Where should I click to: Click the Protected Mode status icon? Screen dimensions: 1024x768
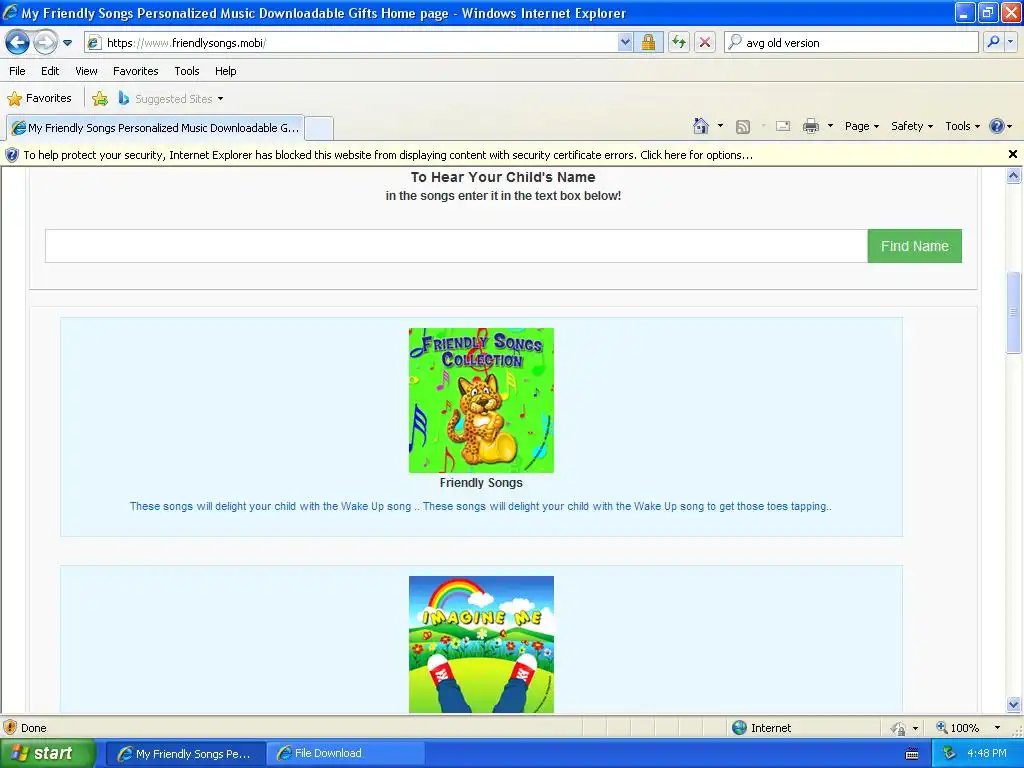tap(899, 728)
